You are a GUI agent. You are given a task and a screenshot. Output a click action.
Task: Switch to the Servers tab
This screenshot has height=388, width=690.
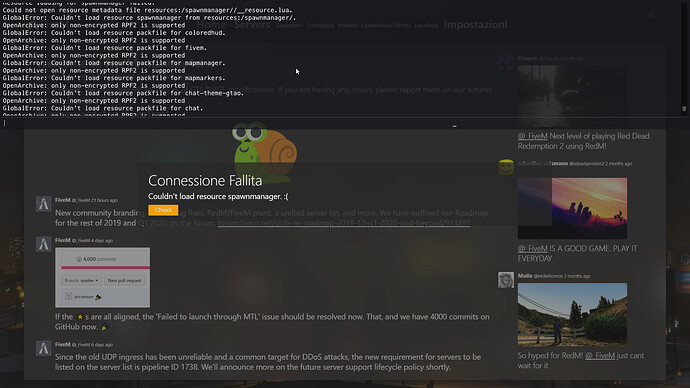[252, 25]
